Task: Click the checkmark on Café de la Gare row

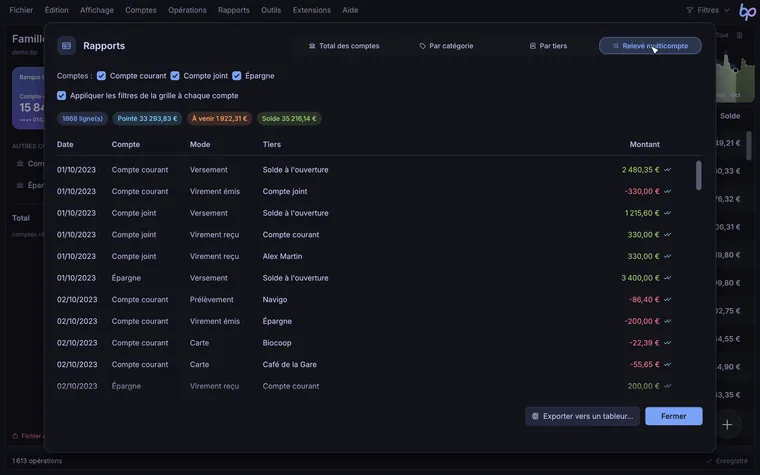Action: [x=667, y=364]
